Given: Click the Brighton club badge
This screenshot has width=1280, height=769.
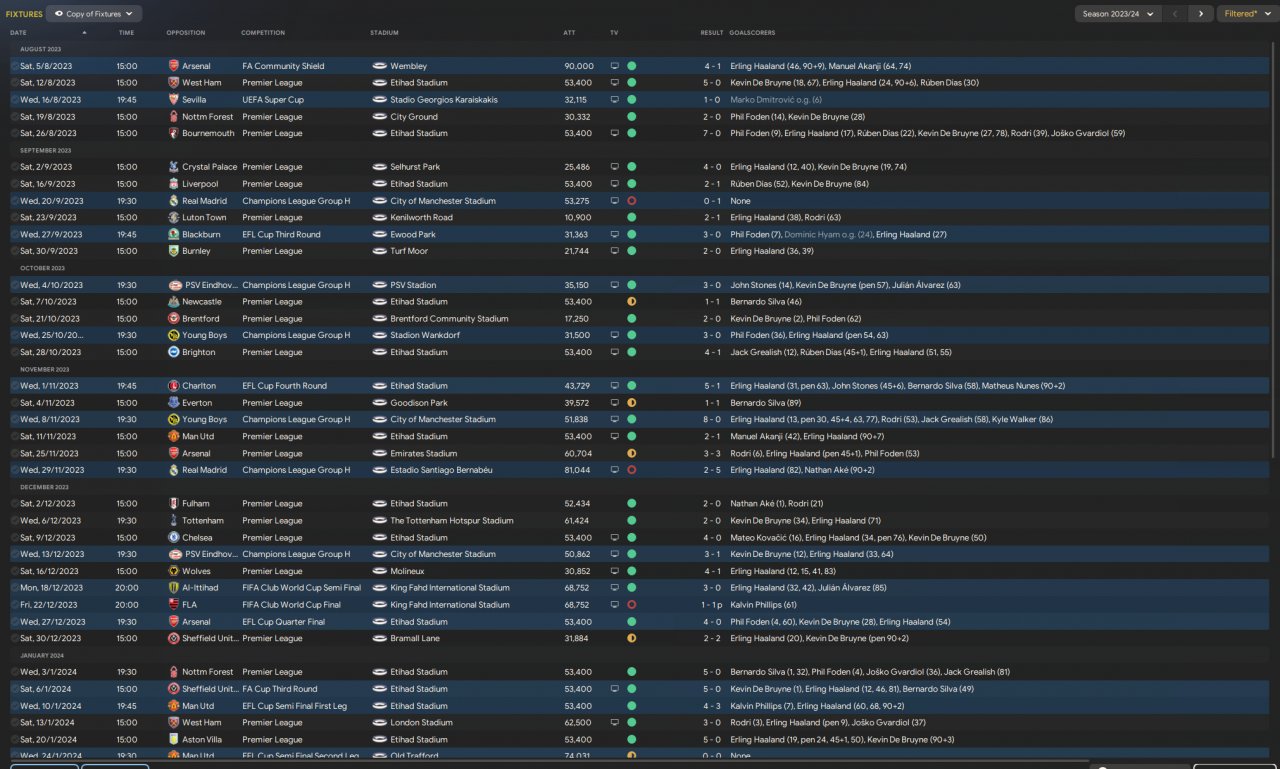Looking at the screenshot, I should click(x=174, y=352).
